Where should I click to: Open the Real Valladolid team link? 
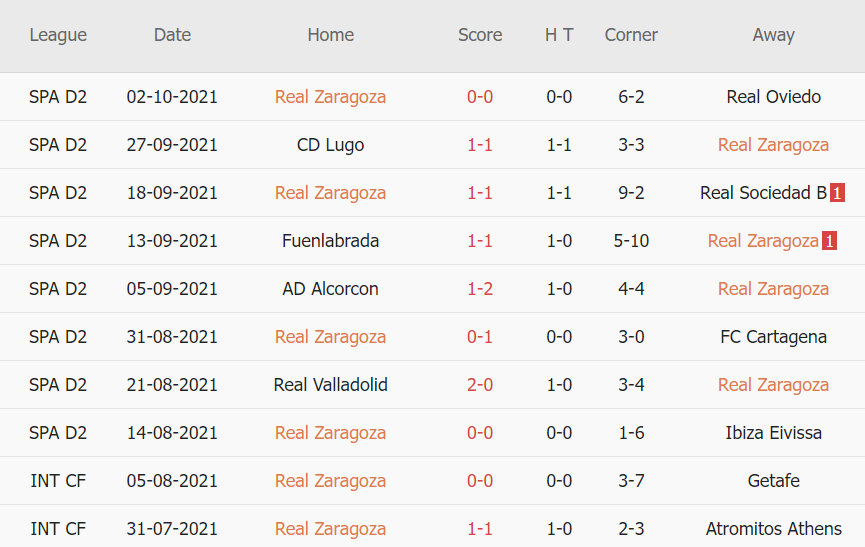[330, 385]
